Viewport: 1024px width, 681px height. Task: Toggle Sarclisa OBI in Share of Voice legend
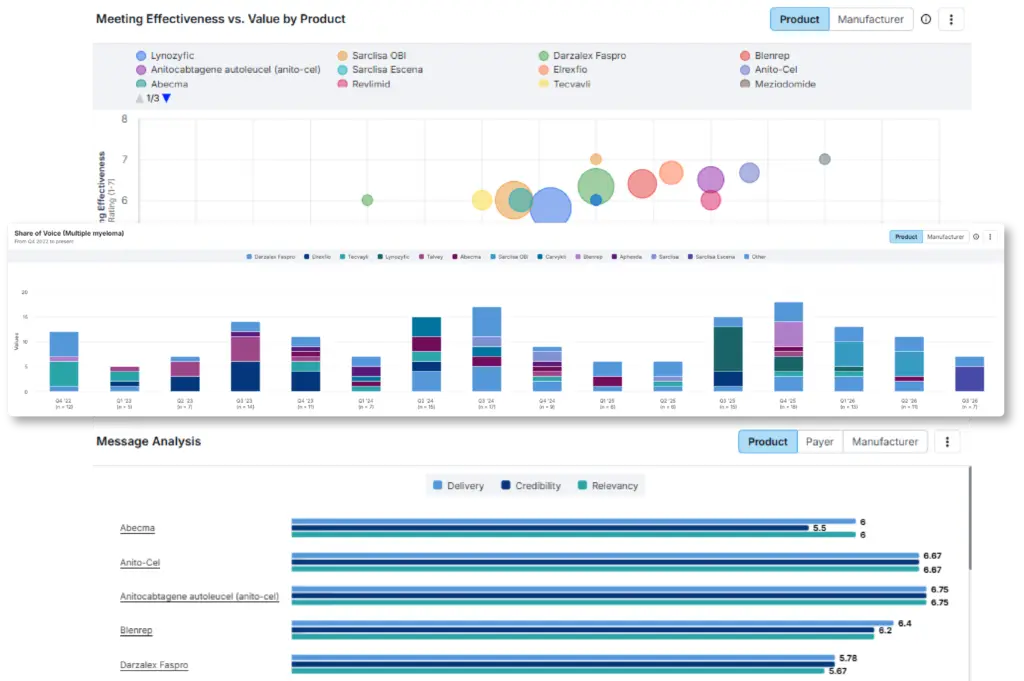coord(509,257)
